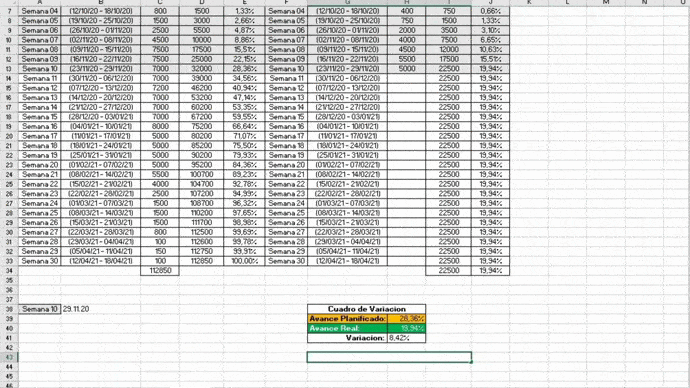
Task: Select the Semana 10 cell in row 38
Action: [x=40, y=309]
